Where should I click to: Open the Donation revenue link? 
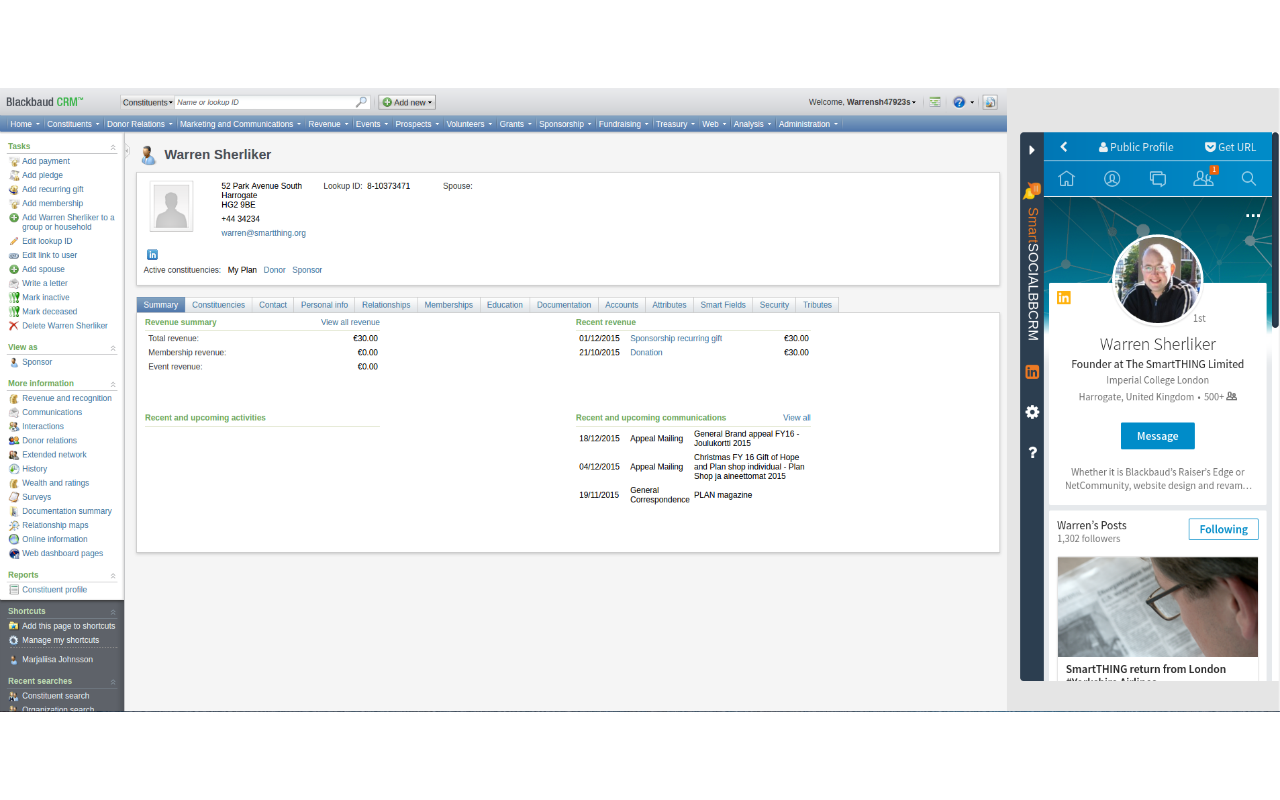tap(646, 352)
